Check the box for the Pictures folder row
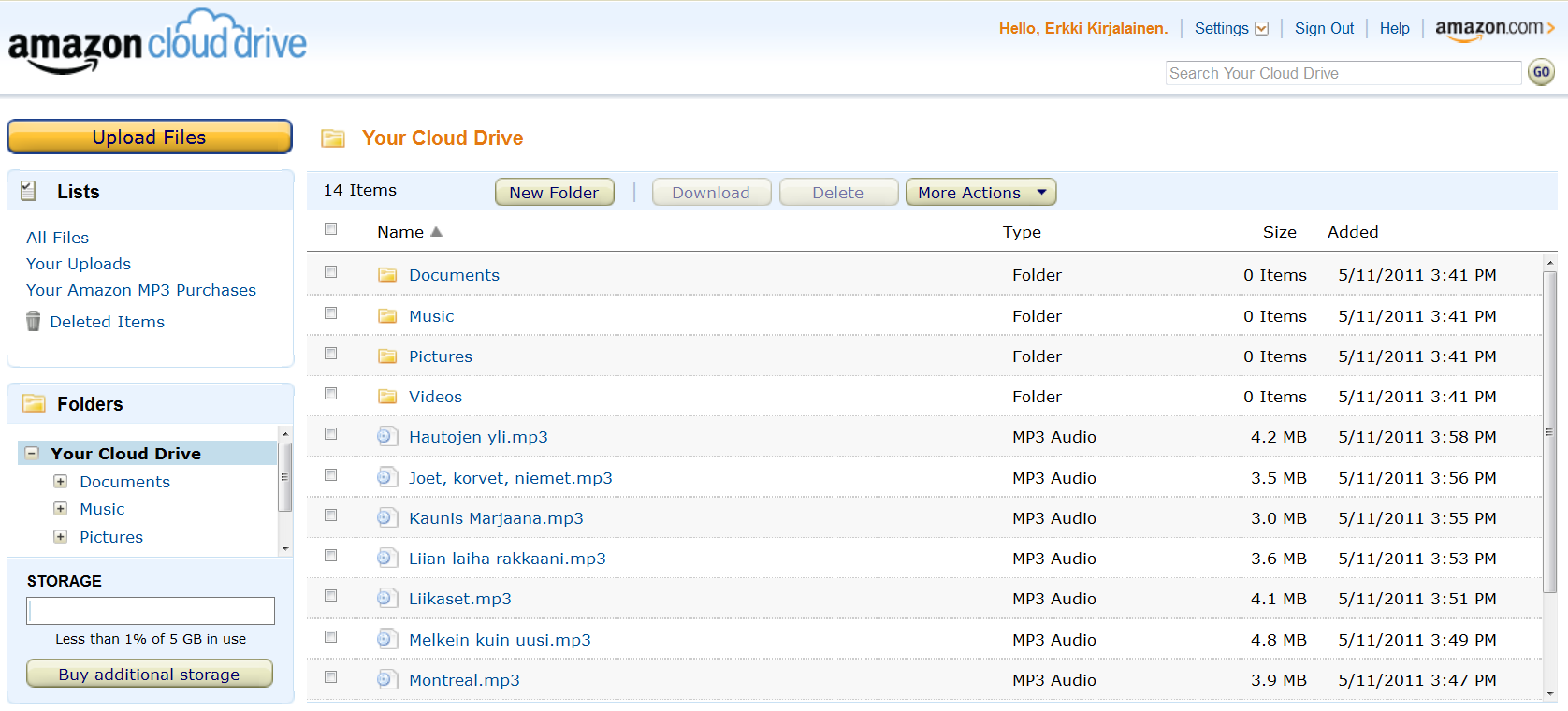This screenshot has width=1568, height=711. (x=330, y=354)
